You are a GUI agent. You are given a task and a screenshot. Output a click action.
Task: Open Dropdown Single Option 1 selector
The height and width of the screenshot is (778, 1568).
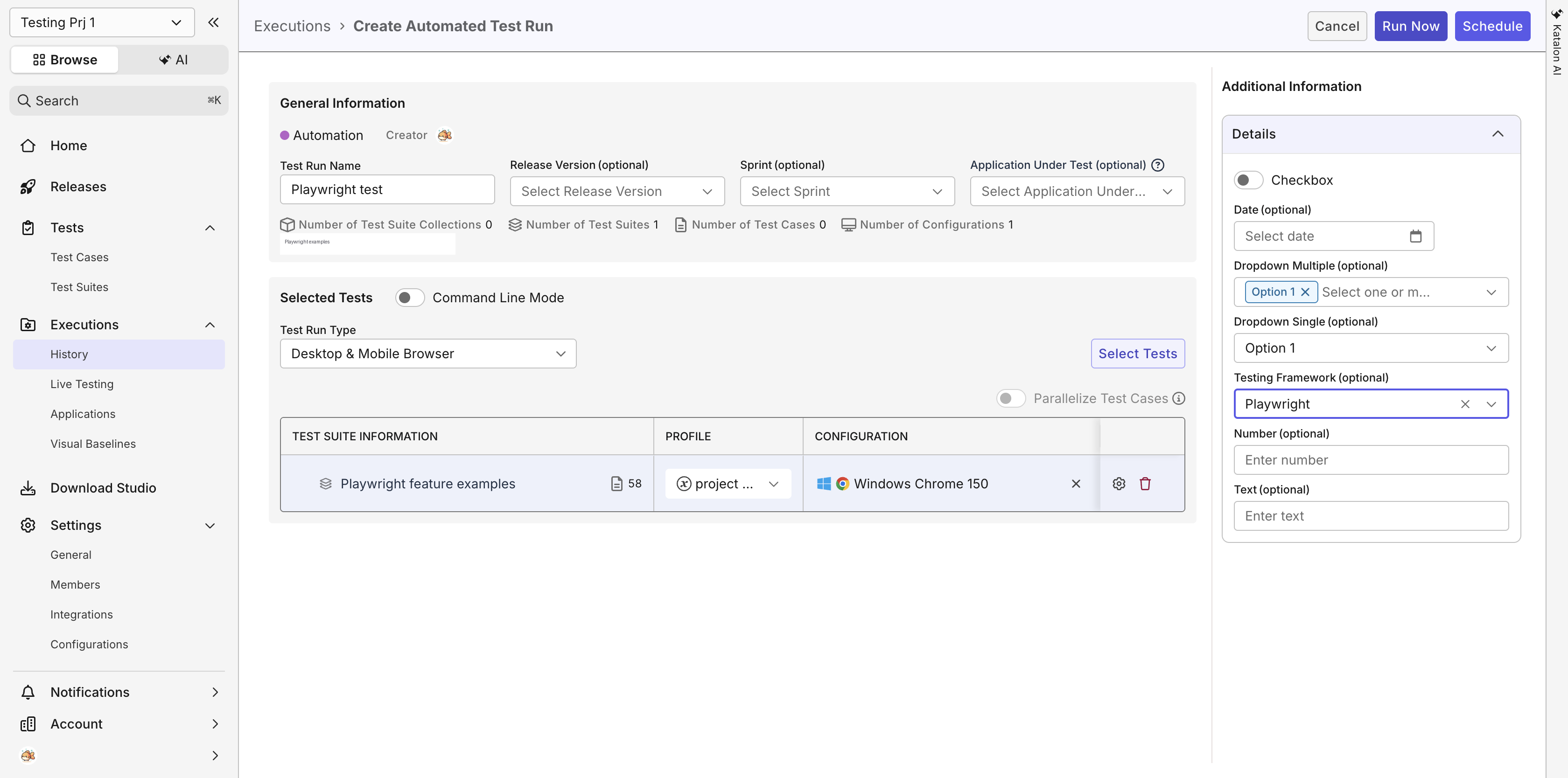[1371, 348]
